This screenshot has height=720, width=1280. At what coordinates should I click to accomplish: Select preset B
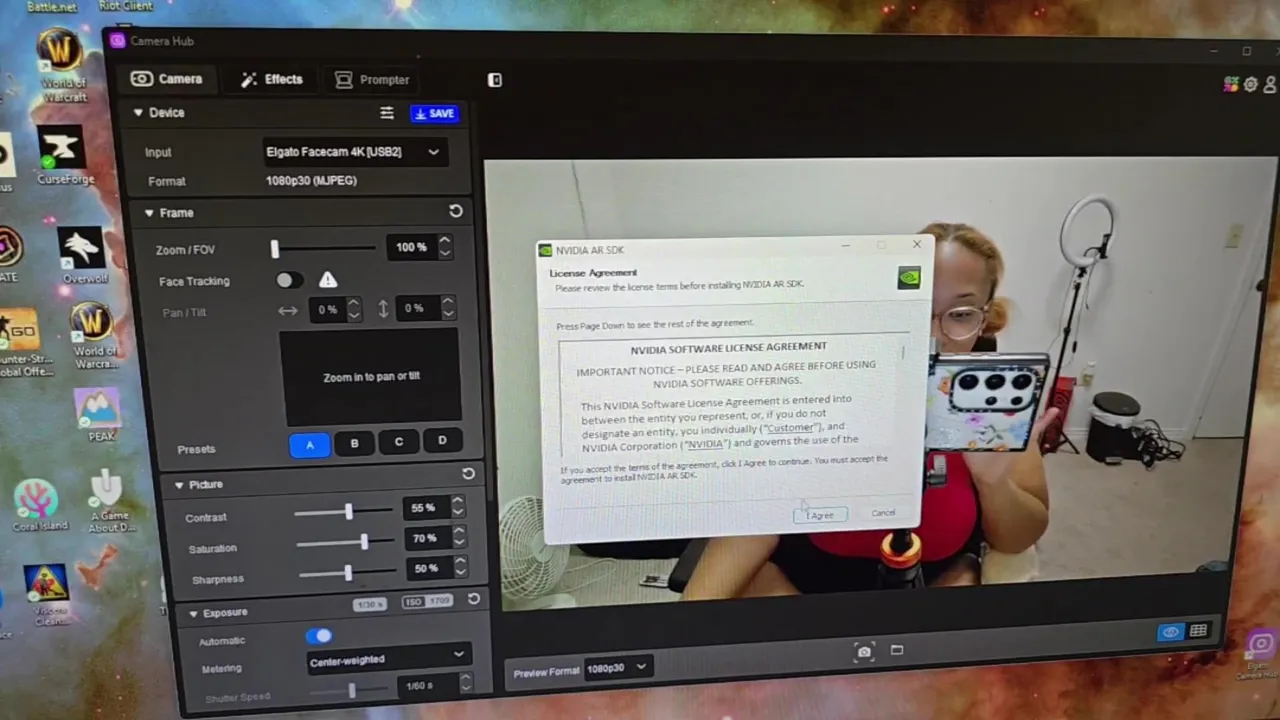[354, 443]
